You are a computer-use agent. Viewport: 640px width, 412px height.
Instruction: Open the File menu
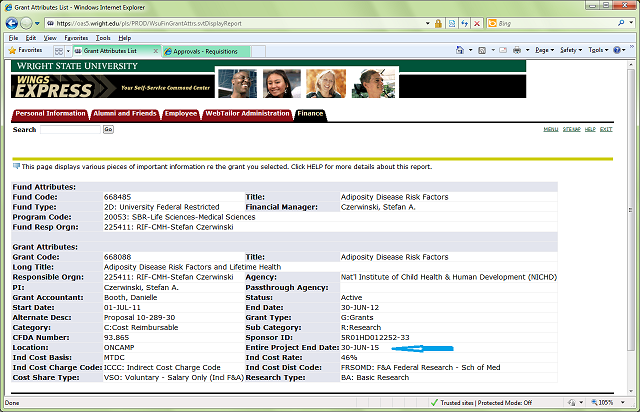click(13, 38)
